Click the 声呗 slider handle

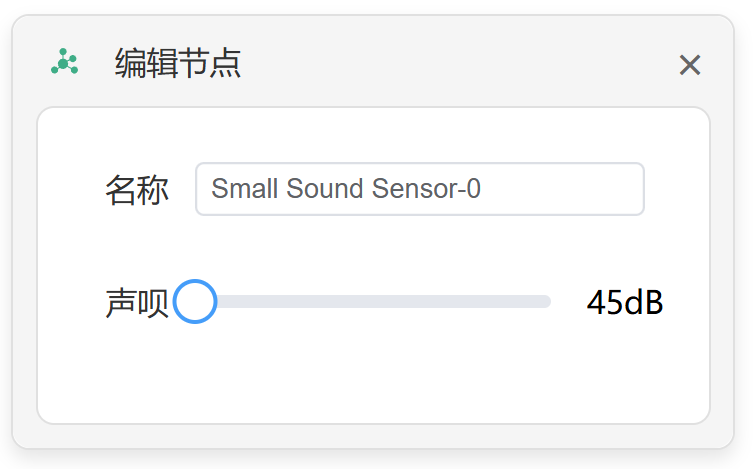195,302
